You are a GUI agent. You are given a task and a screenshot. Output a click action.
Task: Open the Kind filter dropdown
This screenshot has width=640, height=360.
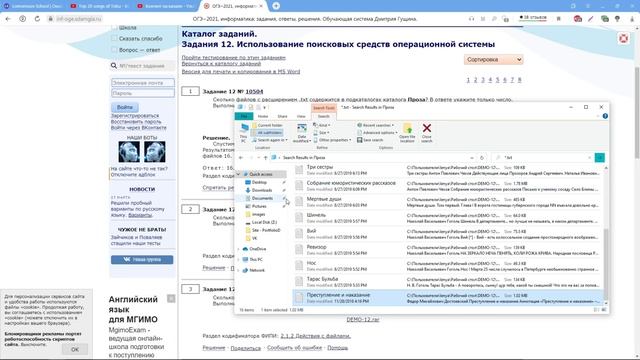(x=322, y=125)
